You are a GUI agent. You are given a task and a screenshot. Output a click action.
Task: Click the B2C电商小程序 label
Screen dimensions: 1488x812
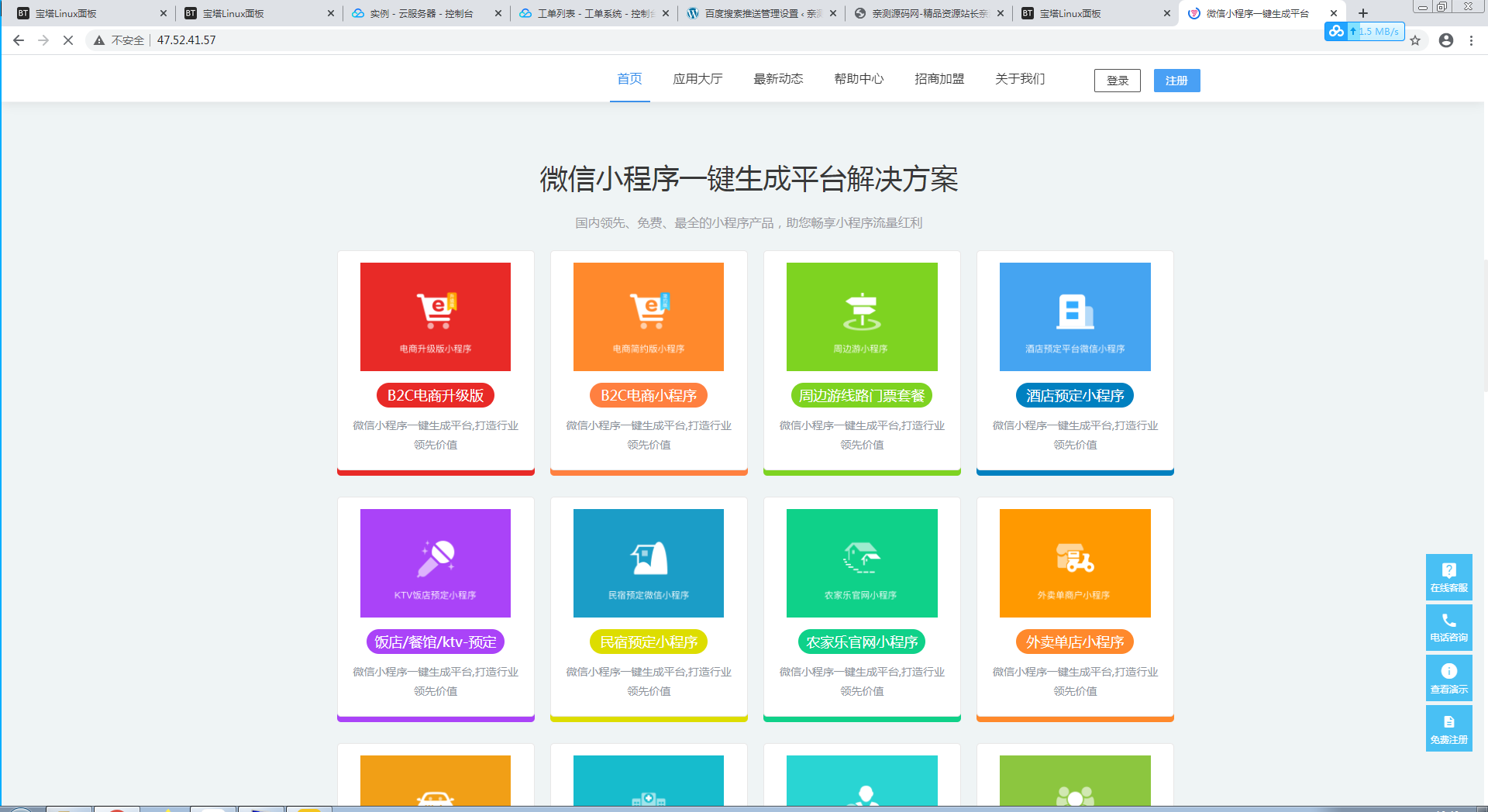click(x=649, y=396)
